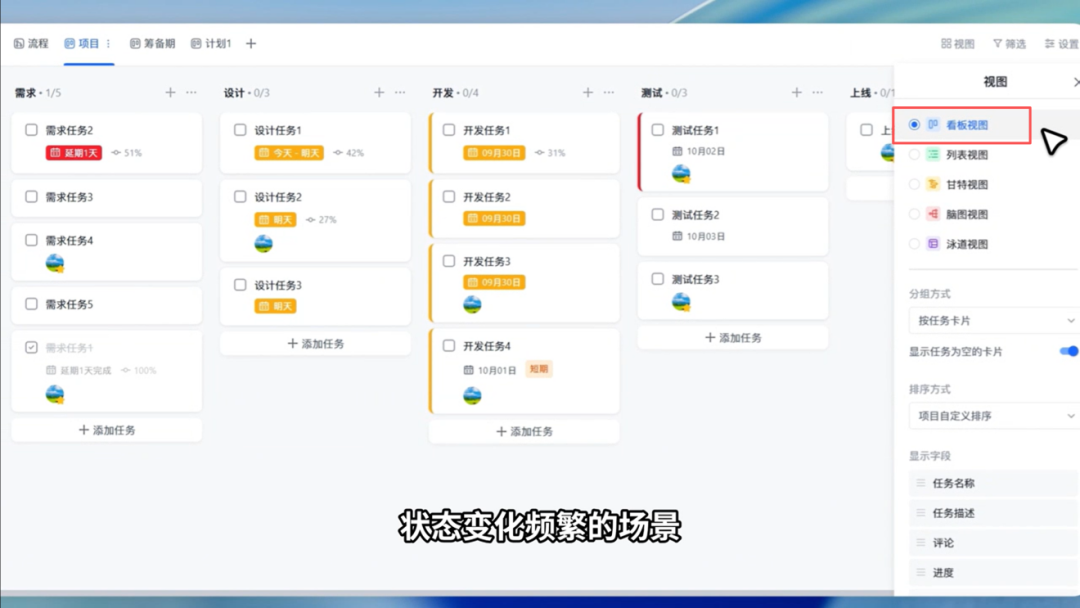Select the 列表视图 radio option
This screenshot has height=608, width=1080.
tap(914, 154)
